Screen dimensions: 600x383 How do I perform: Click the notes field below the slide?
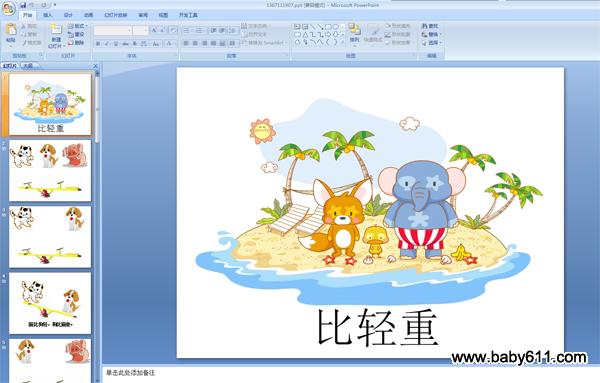point(350,373)
